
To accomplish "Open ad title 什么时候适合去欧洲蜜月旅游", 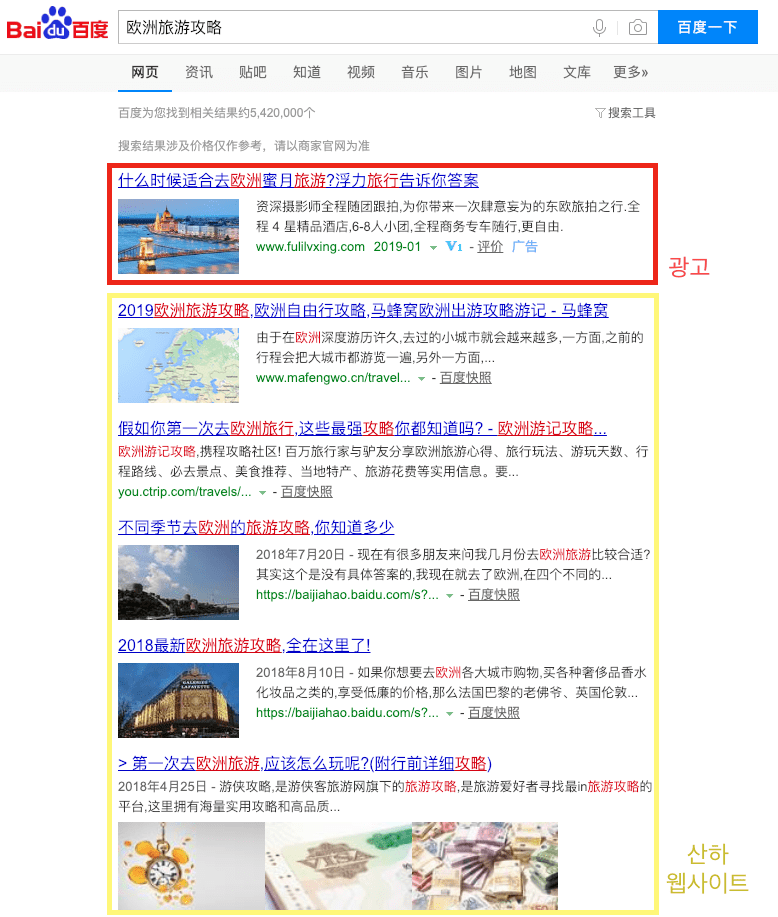I will (x=298, y=180).
